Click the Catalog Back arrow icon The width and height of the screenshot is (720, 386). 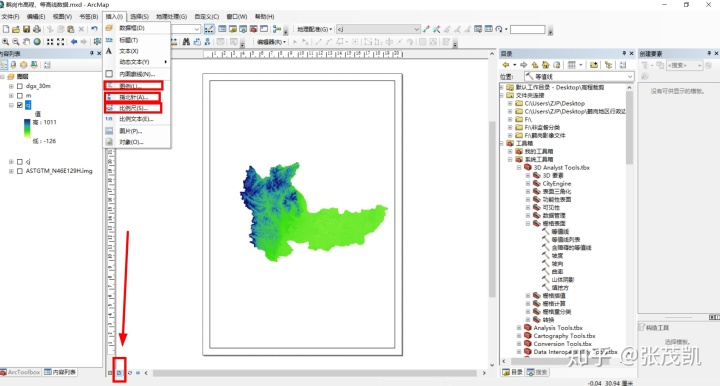506,65
